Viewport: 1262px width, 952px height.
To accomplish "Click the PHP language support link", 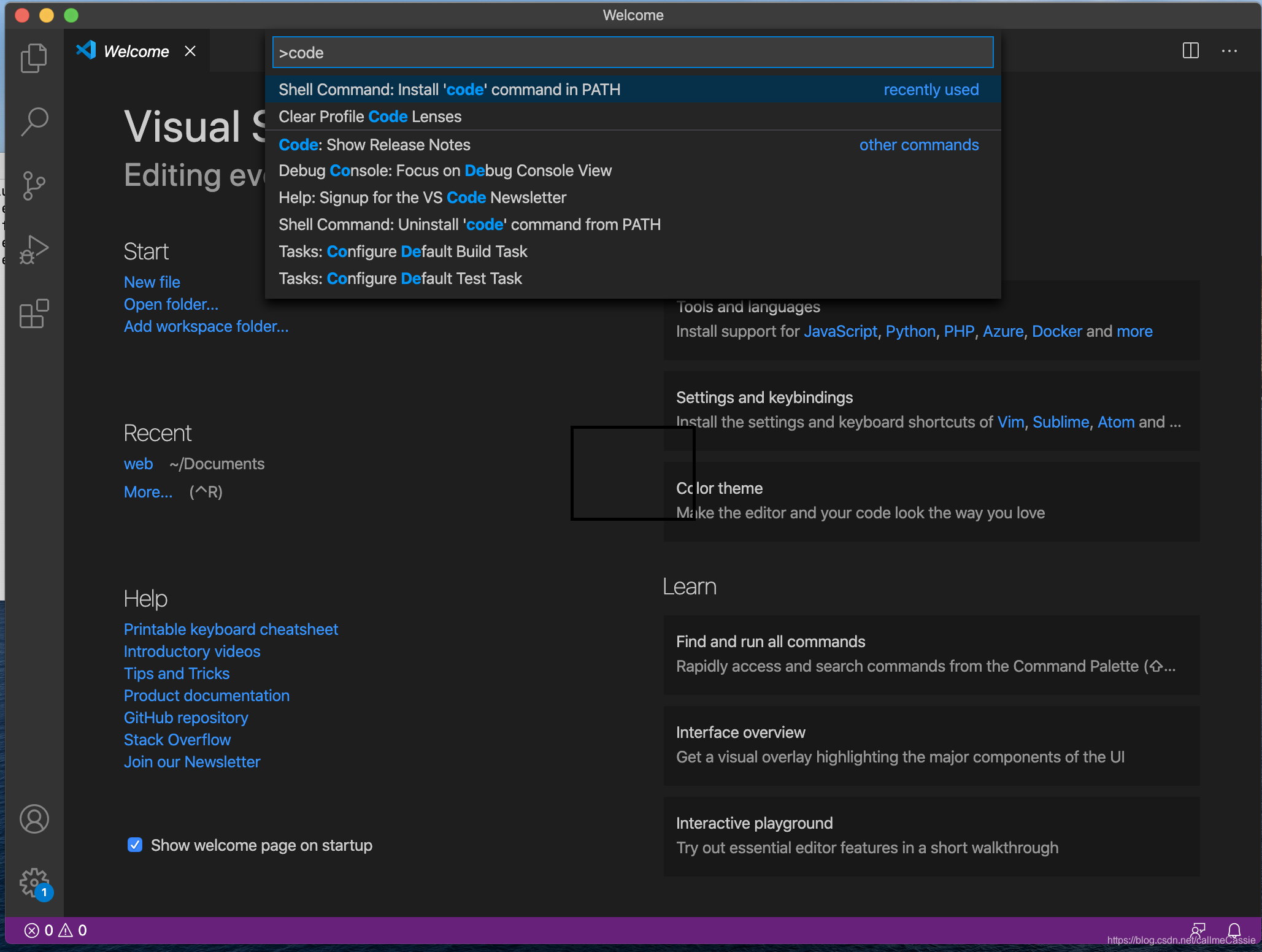I will (959, 331).
